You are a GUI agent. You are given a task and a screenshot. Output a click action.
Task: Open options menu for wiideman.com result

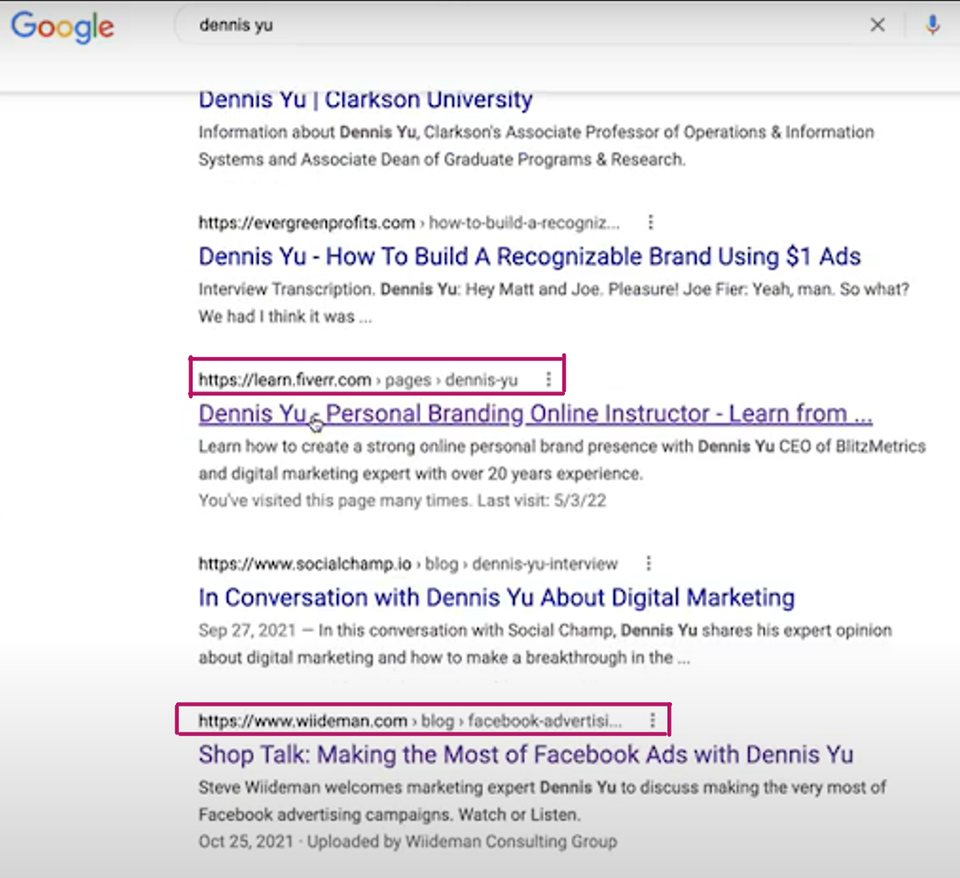[653, 721]
